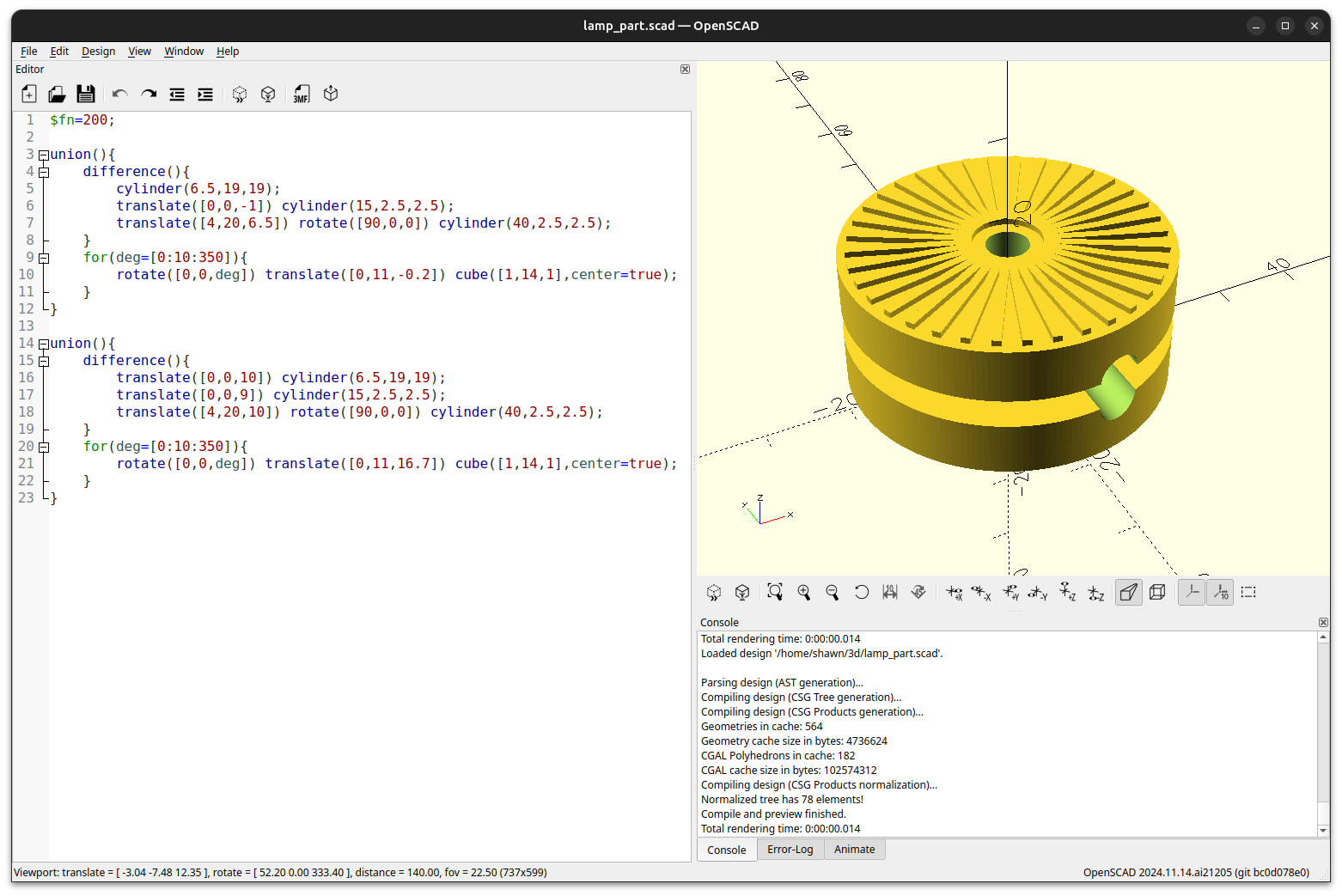Set view direction to -X
The width and height of the screenshot is (1342, 896).
tap(981, 592)
